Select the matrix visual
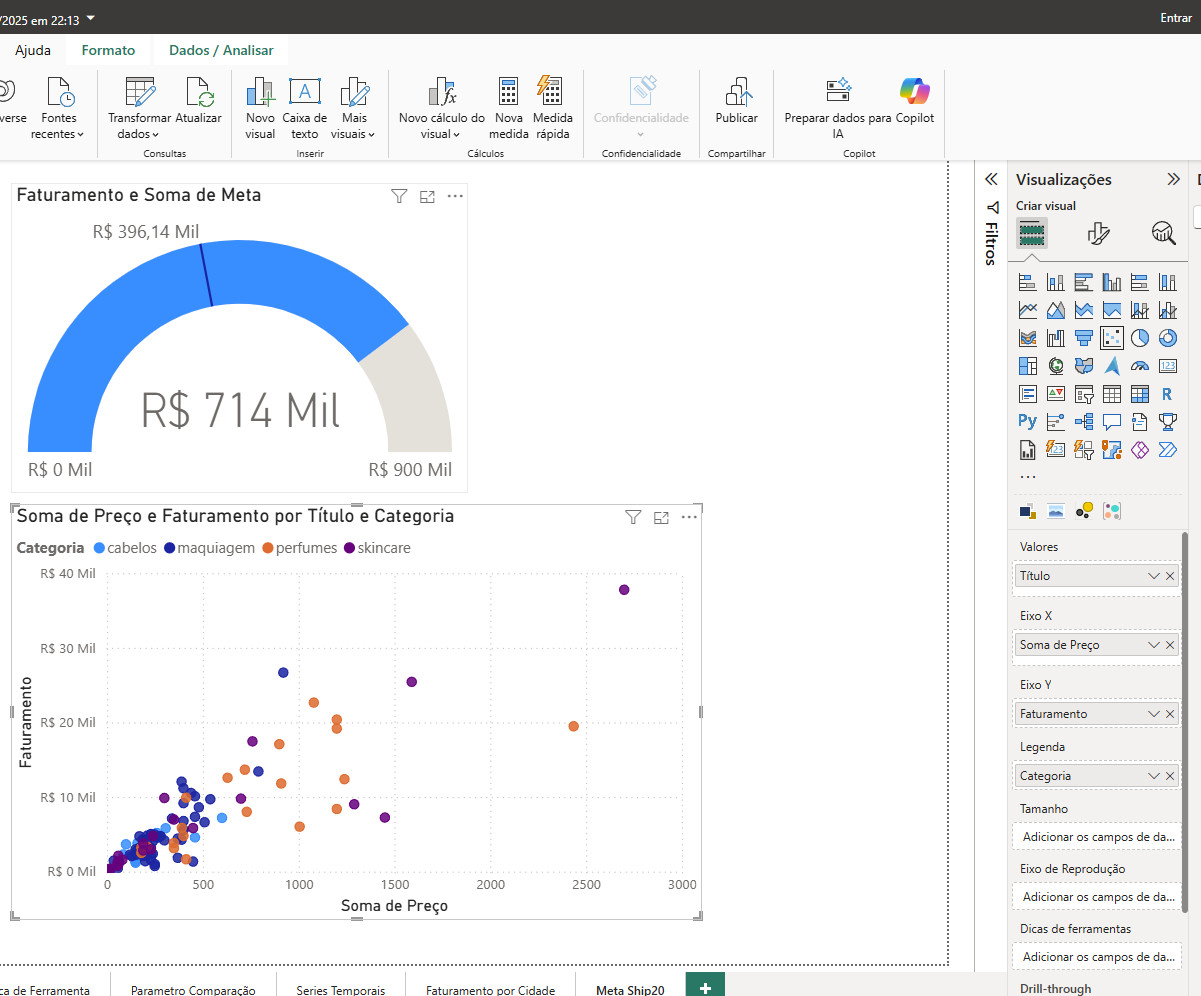 [1140, 394]
